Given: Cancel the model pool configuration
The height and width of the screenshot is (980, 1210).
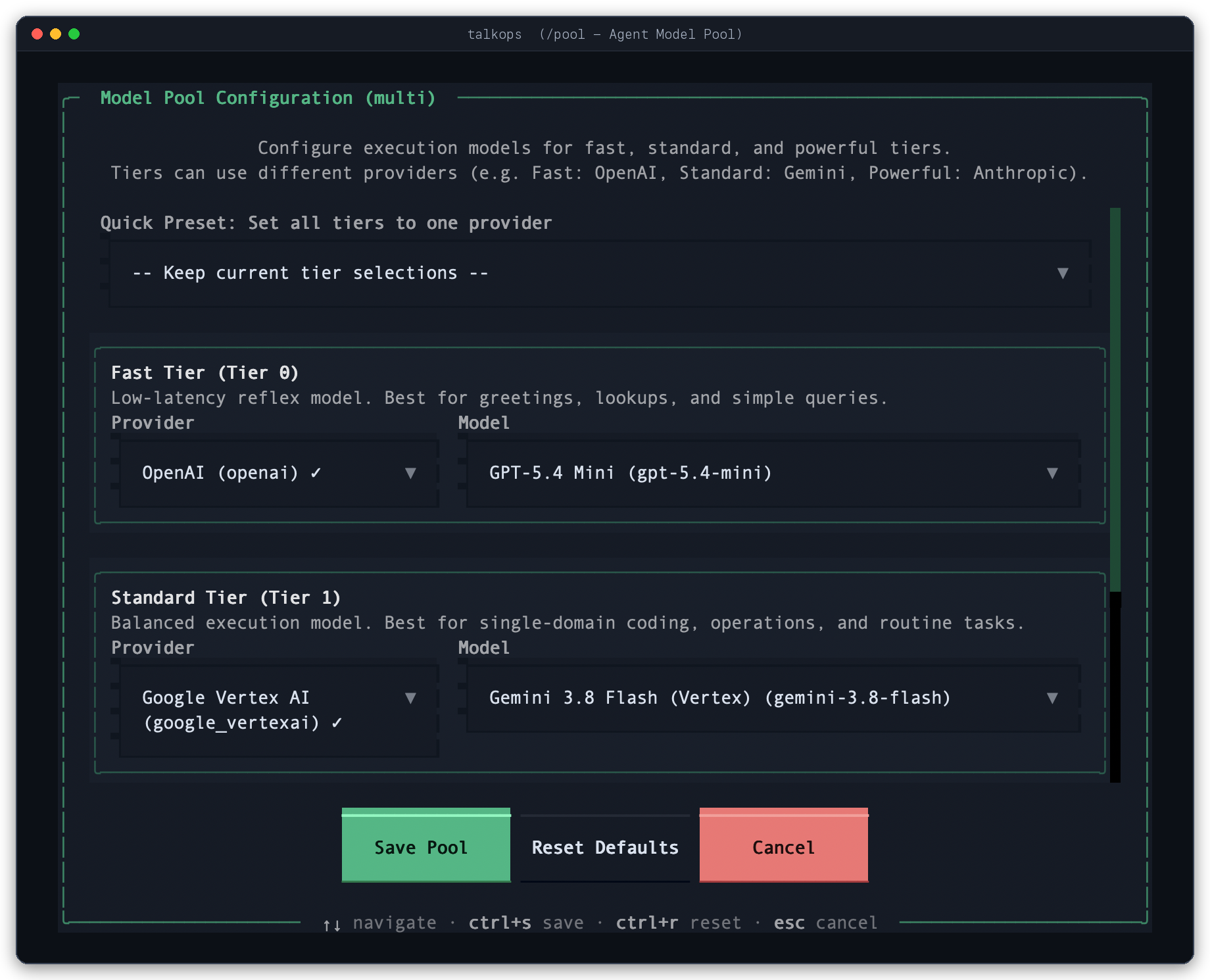Looking at the screenshot, I should click(784, 845).
